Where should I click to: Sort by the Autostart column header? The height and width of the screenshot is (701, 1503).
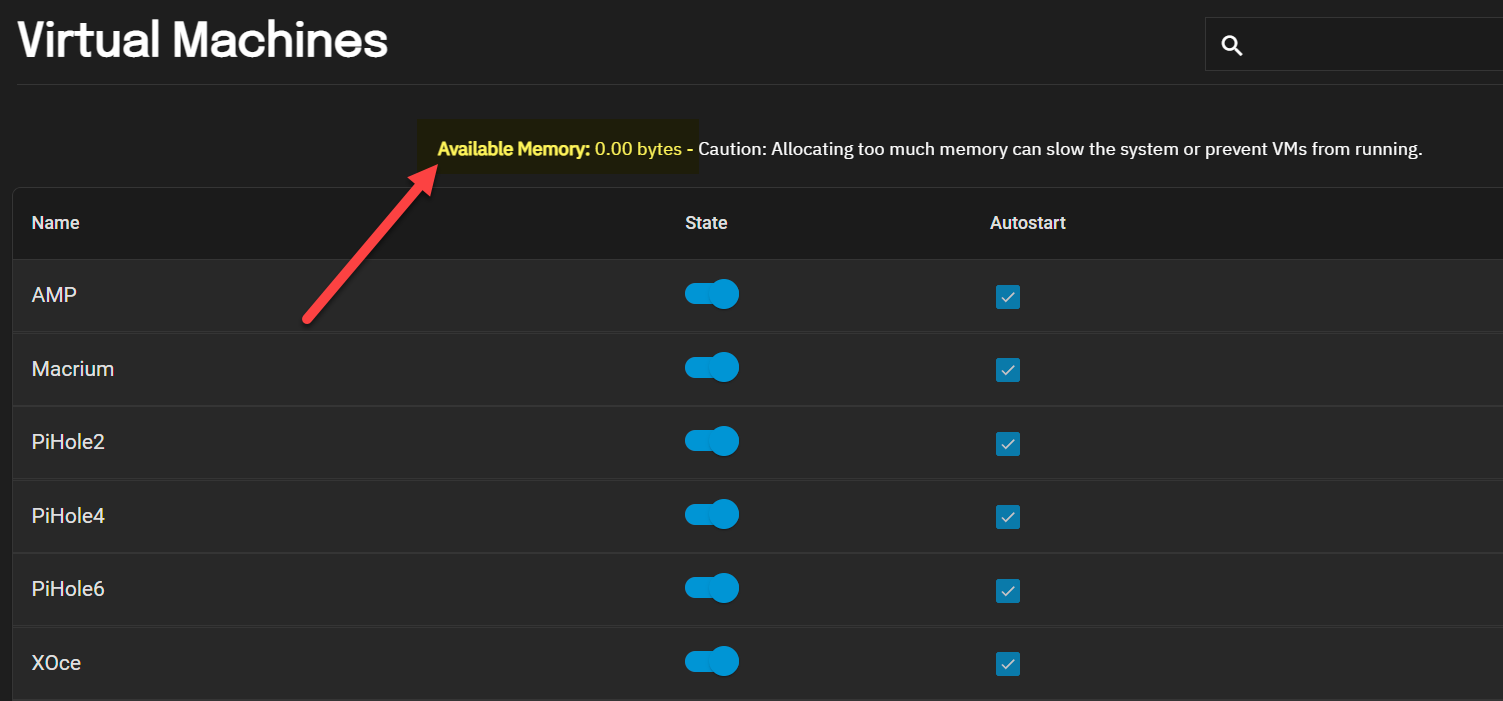point(1028,222)
